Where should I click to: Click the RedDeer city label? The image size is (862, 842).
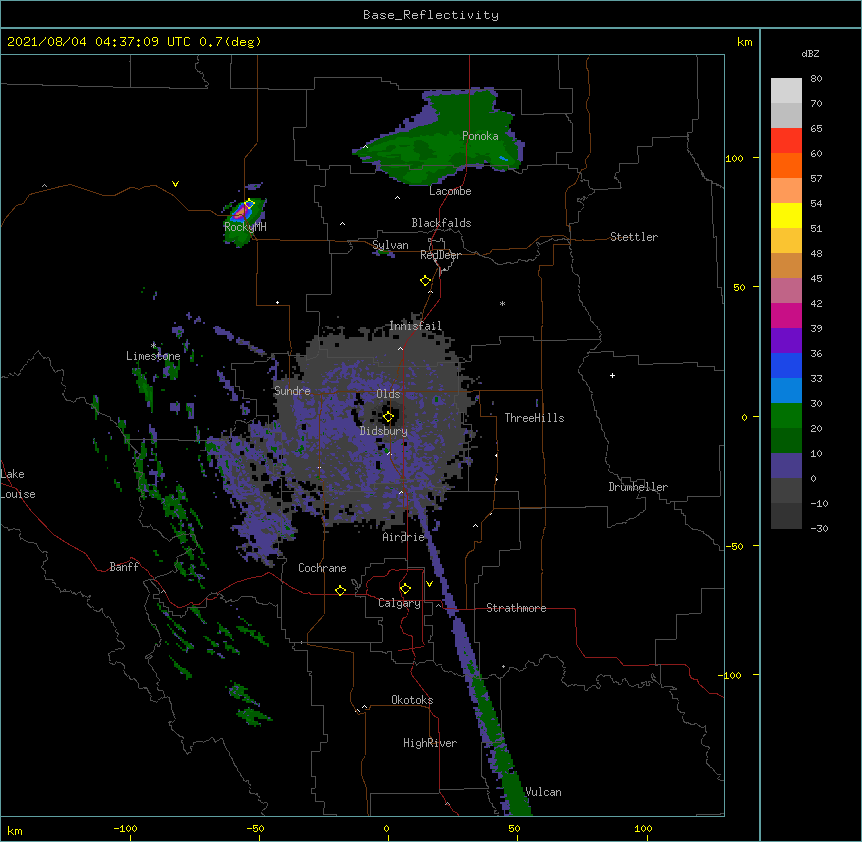[440, 255]
